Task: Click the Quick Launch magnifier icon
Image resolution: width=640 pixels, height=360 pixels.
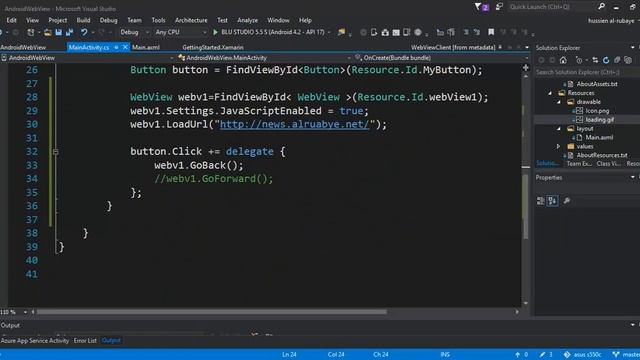Action: click(601, 7)
